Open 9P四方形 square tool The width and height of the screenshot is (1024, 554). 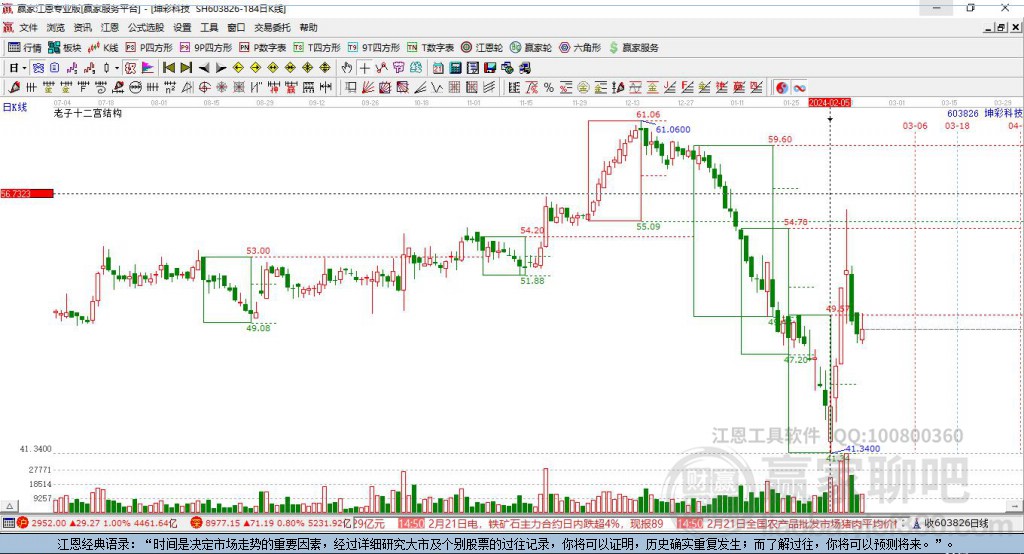pyautogui.click(x=206, y=48)
